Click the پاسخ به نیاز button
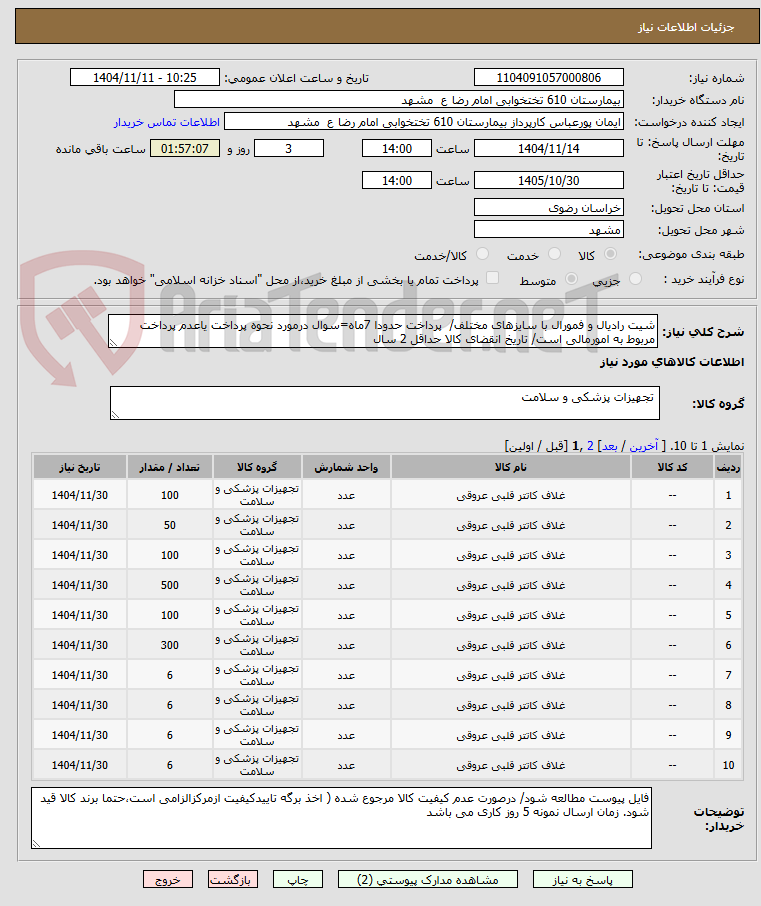 [x=582, y=879]
